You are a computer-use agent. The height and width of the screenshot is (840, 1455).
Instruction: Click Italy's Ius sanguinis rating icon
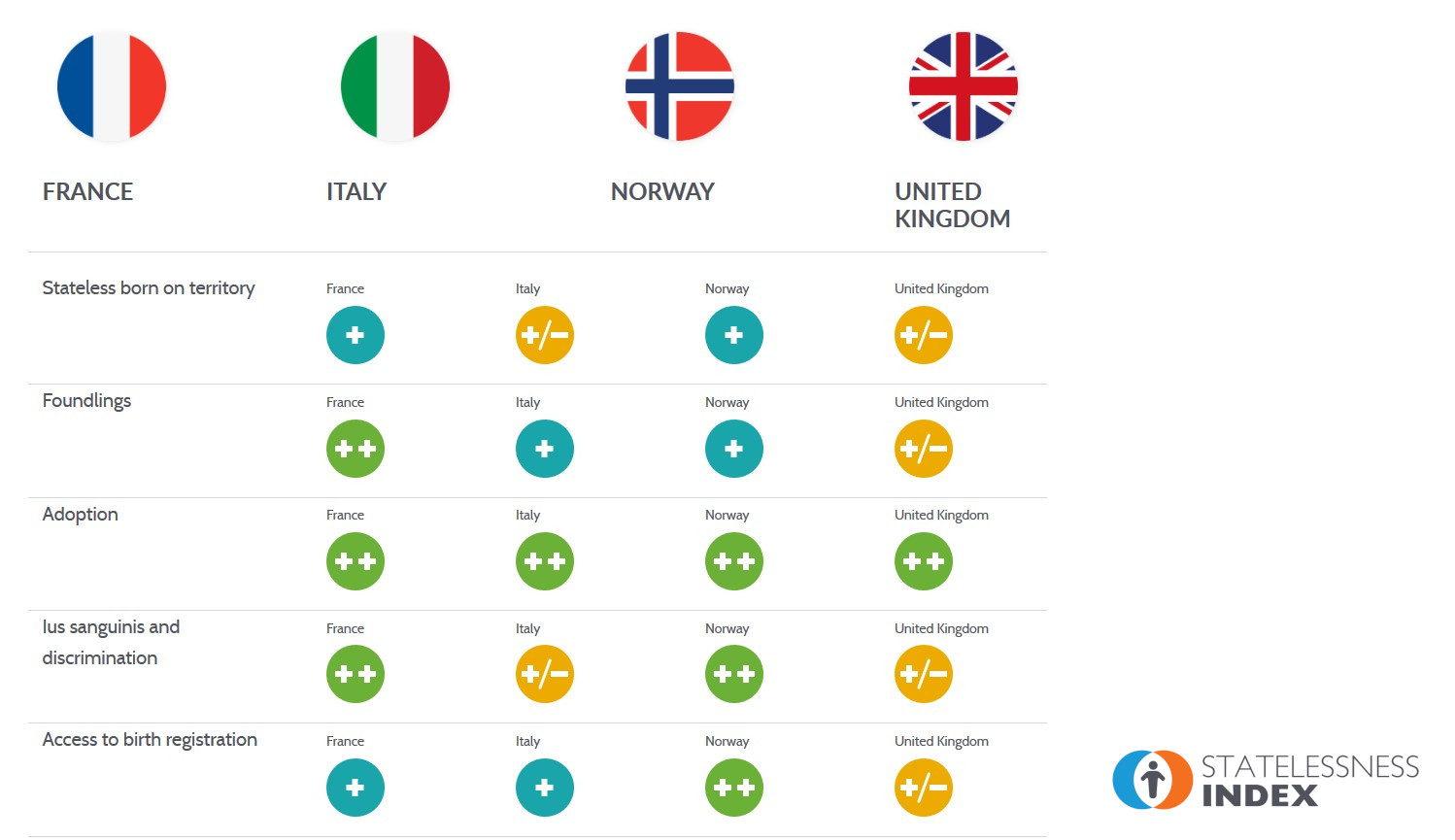[545, 674]
